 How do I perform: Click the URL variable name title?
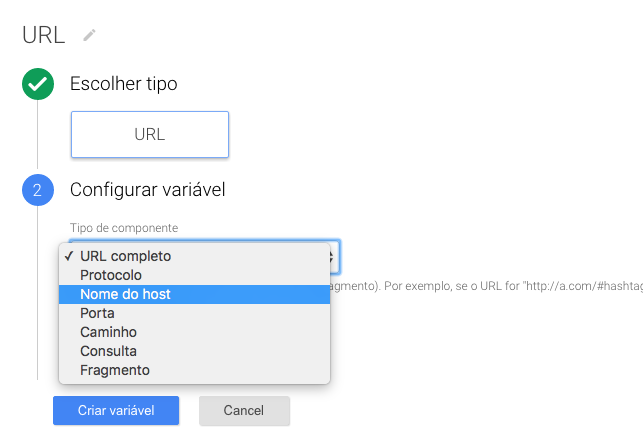click(x=43, y=35)
